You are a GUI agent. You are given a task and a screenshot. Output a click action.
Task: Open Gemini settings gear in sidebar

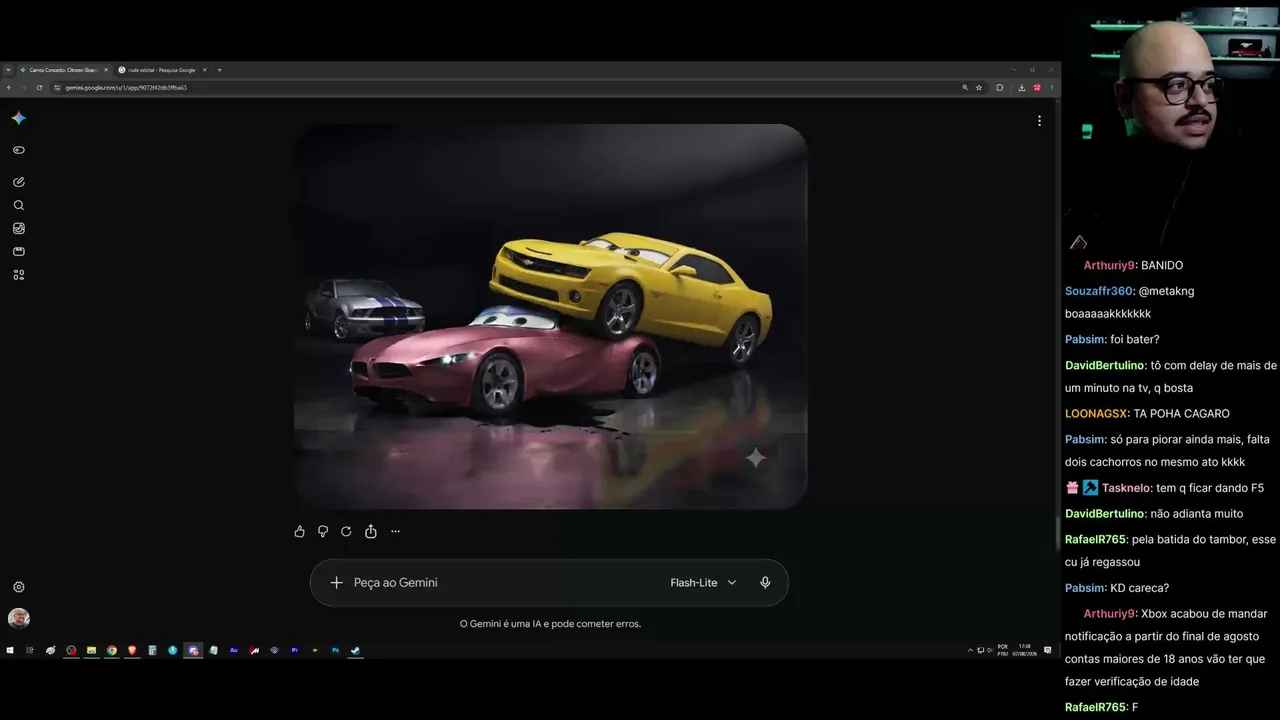pyautogui.click(x=18, y=587)
